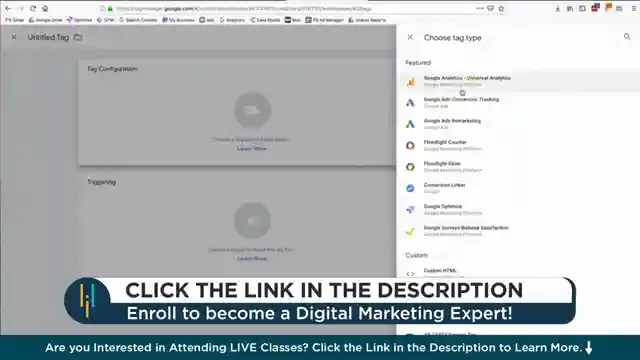The width and height of the screenshot is (640, 360).
Task: Select Custom HTML tag code icon
Action: coord(410,273)
